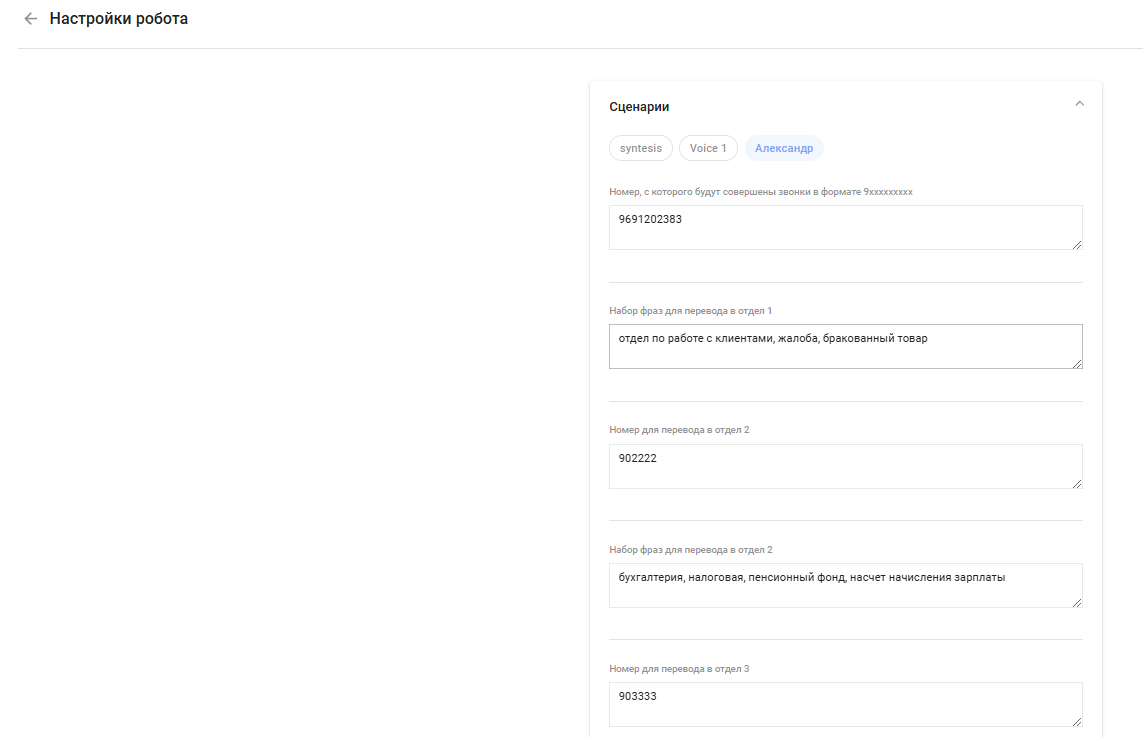The height and width of the screenshot is (737, 1143).
Task: Click the Настройки робота page title
Action: click(118, 19)
